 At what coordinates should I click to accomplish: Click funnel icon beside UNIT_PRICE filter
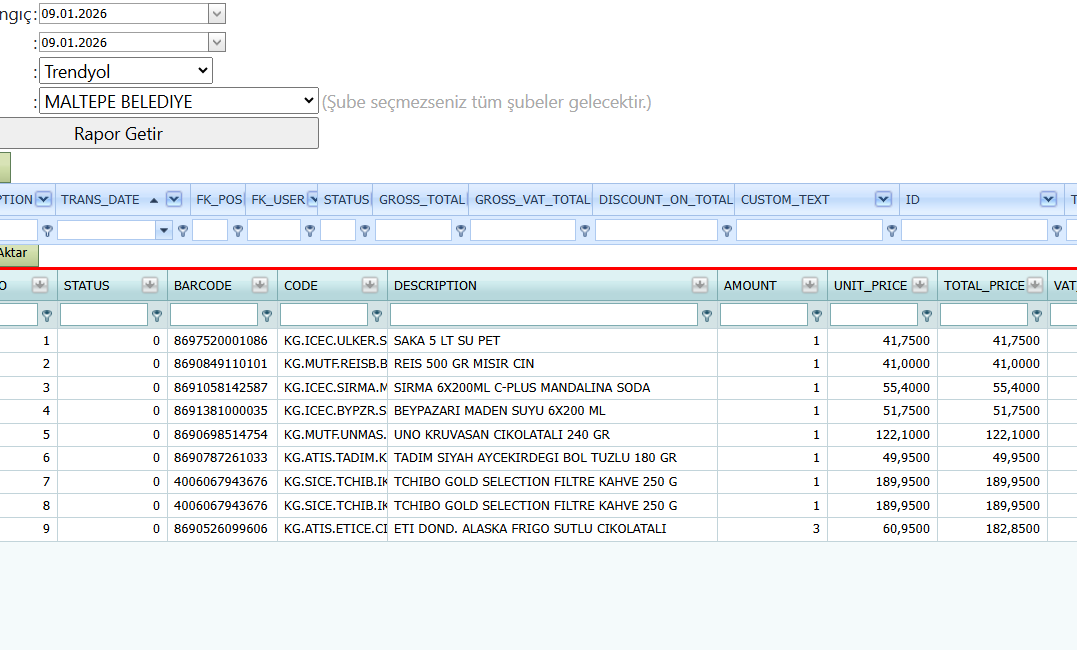[x=927, y=315]
